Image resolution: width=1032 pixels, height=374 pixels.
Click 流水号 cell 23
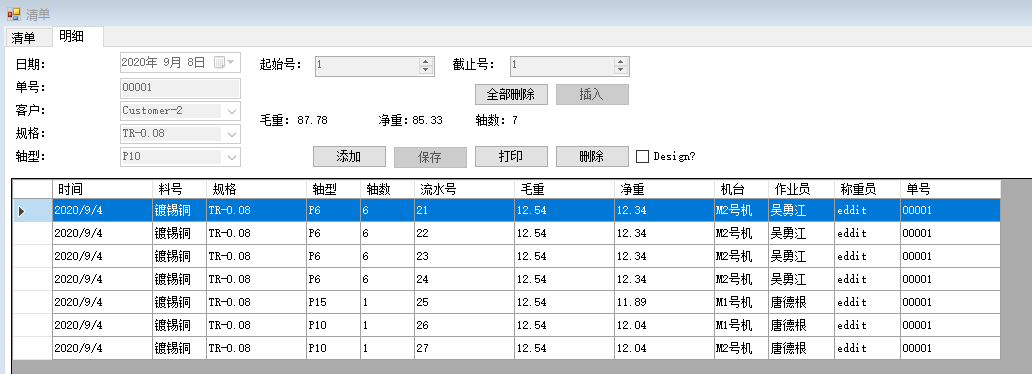click(x=464, y=256)
